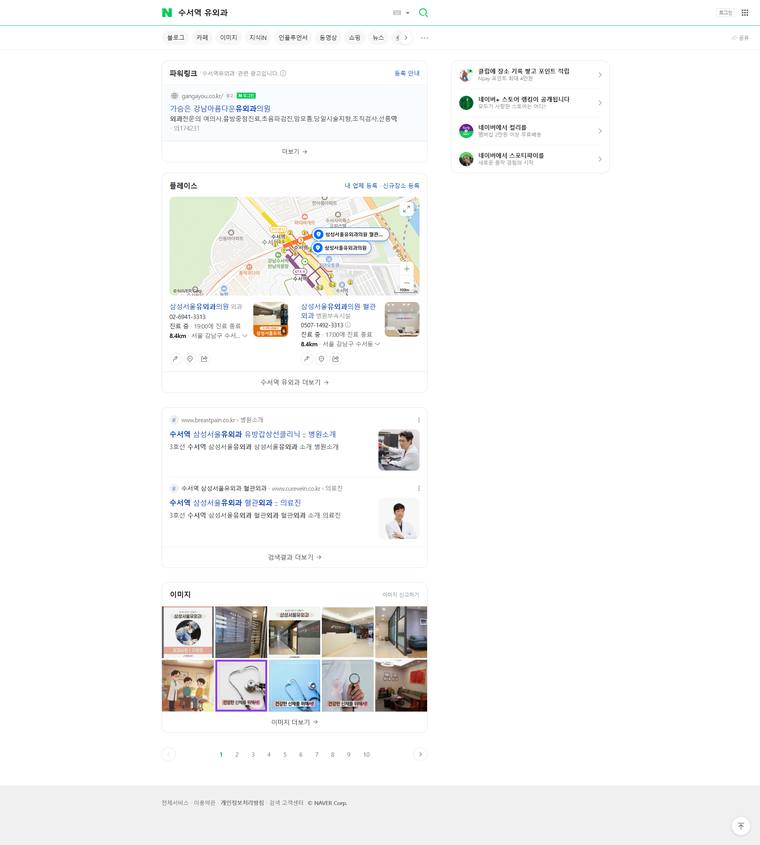
Task: Click the info icon beside 파워링크 notice
Action: 283,73
